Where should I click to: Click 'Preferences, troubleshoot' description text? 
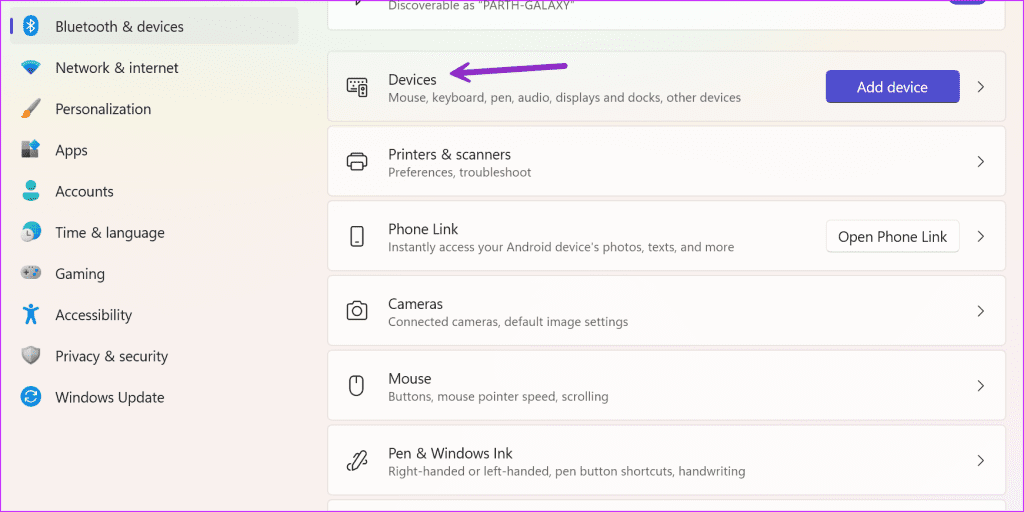[460, 172]
